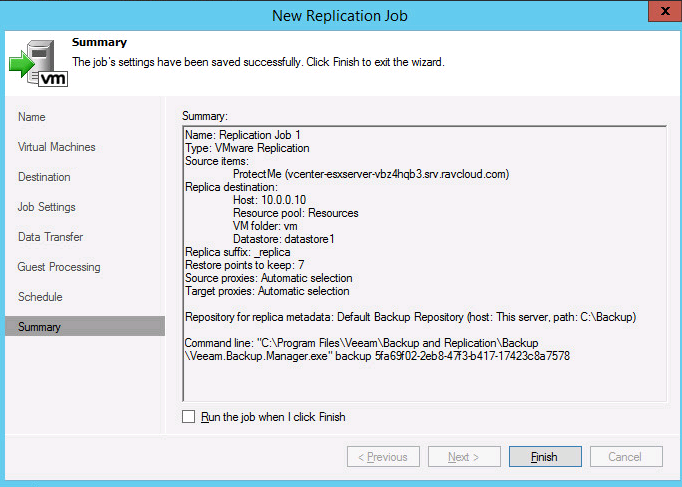Click the ProtectMe source item line

(370, 174)
